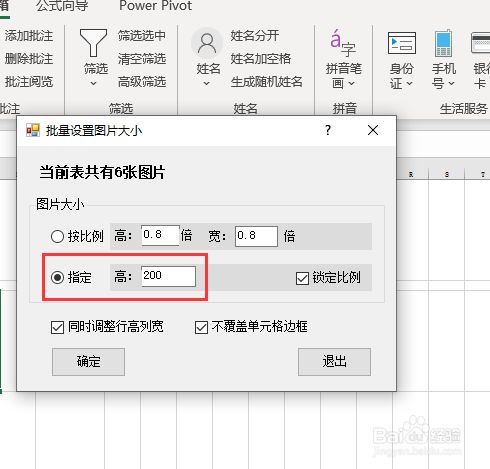Image resolution: width=490 pixels, height=469 pixels.
Task: Click 批注阅览 command
Action: (x=29, y=82)
